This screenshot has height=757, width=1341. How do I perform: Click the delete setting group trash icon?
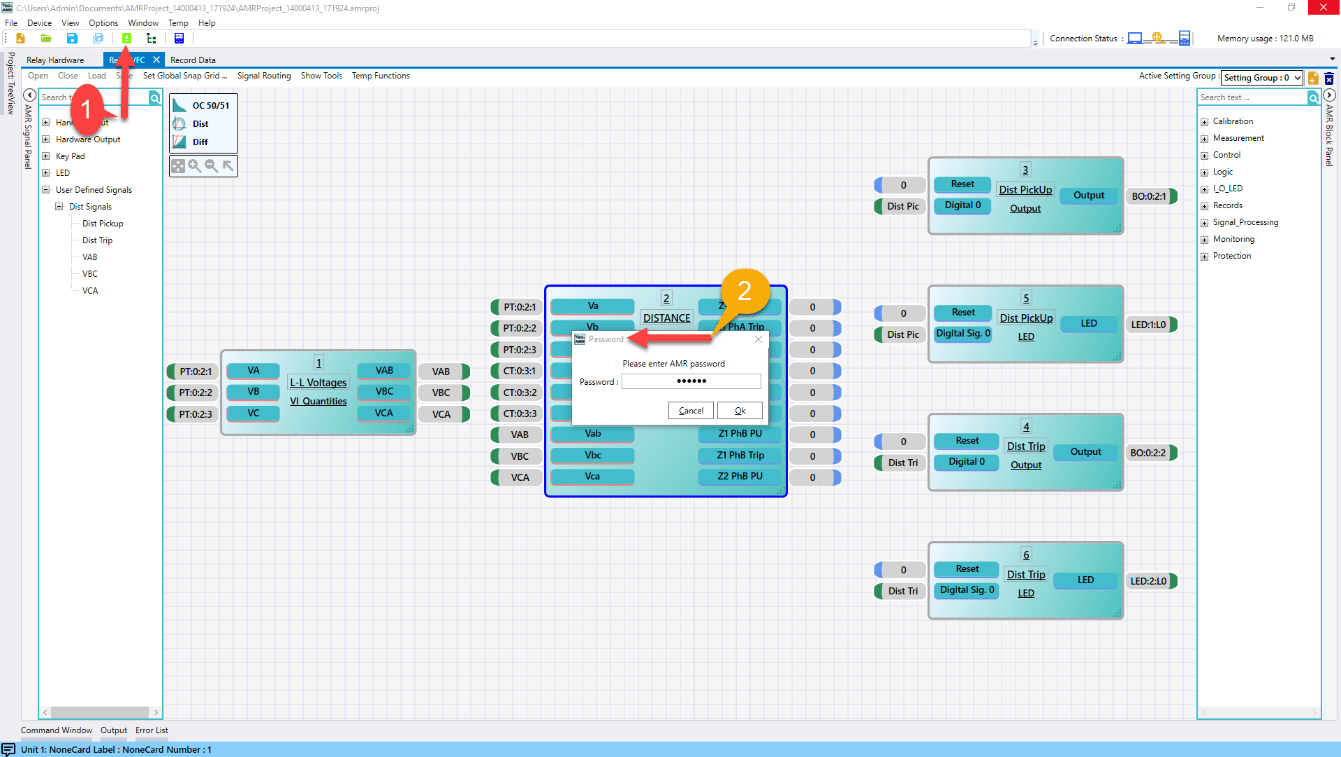tap(1329, 78)
